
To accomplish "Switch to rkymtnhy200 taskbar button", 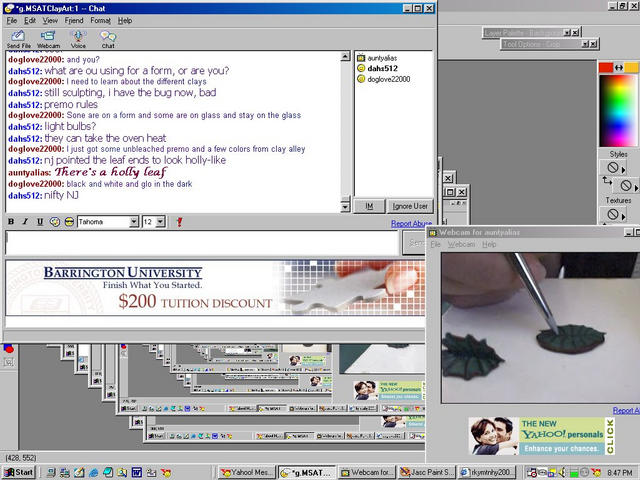I will coord(487,473).
